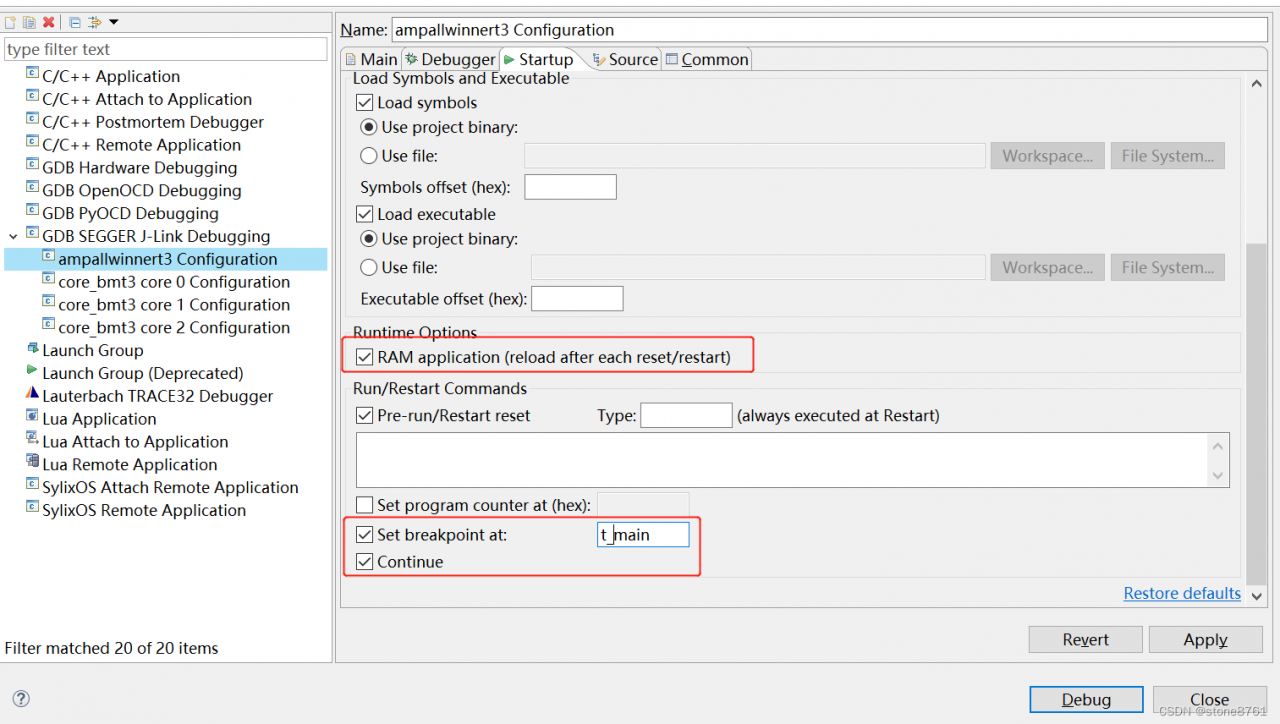Uncheck the Continue checkbox

tap(365, 562)
